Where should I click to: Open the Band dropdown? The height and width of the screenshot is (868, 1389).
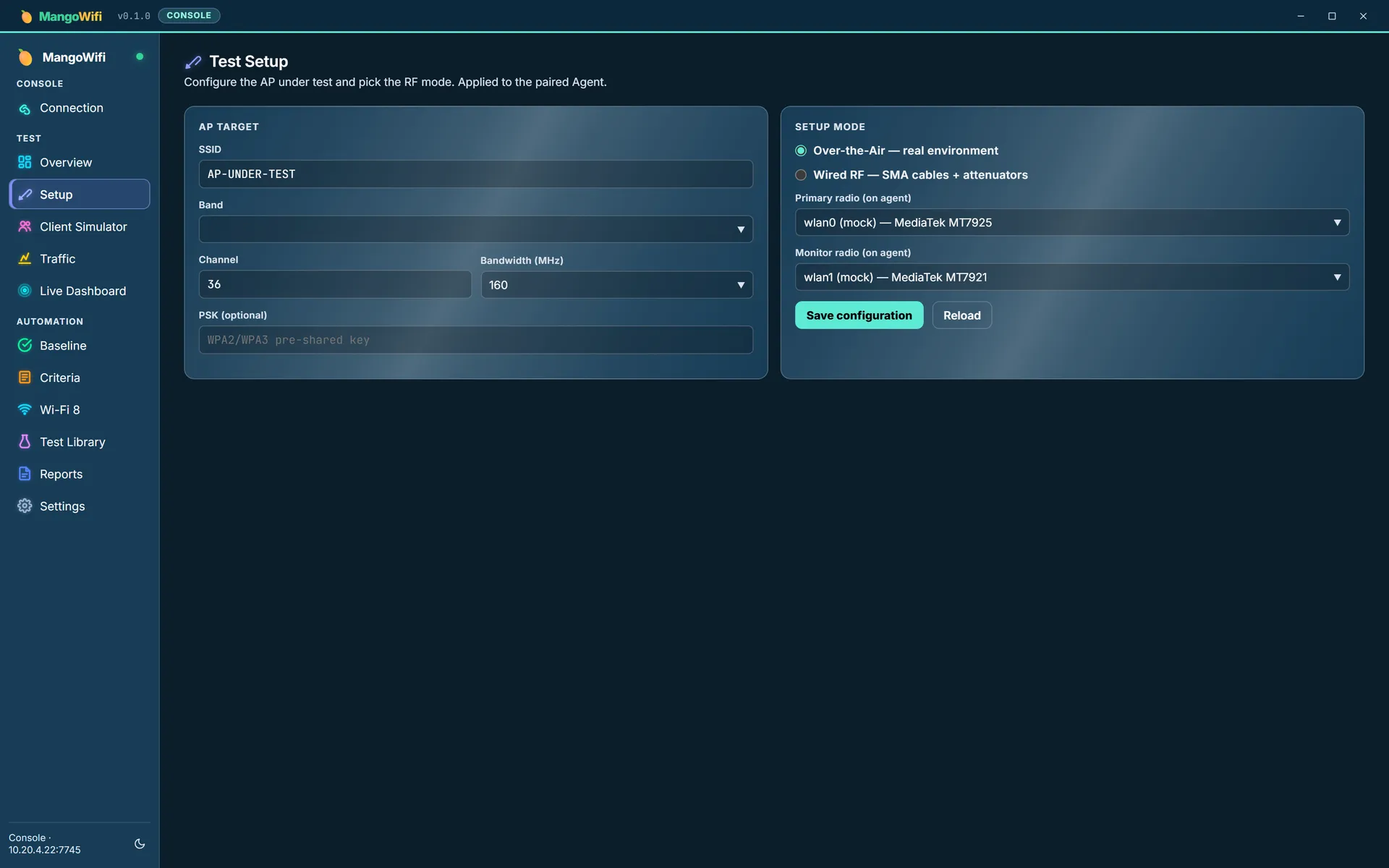[475, 229]
